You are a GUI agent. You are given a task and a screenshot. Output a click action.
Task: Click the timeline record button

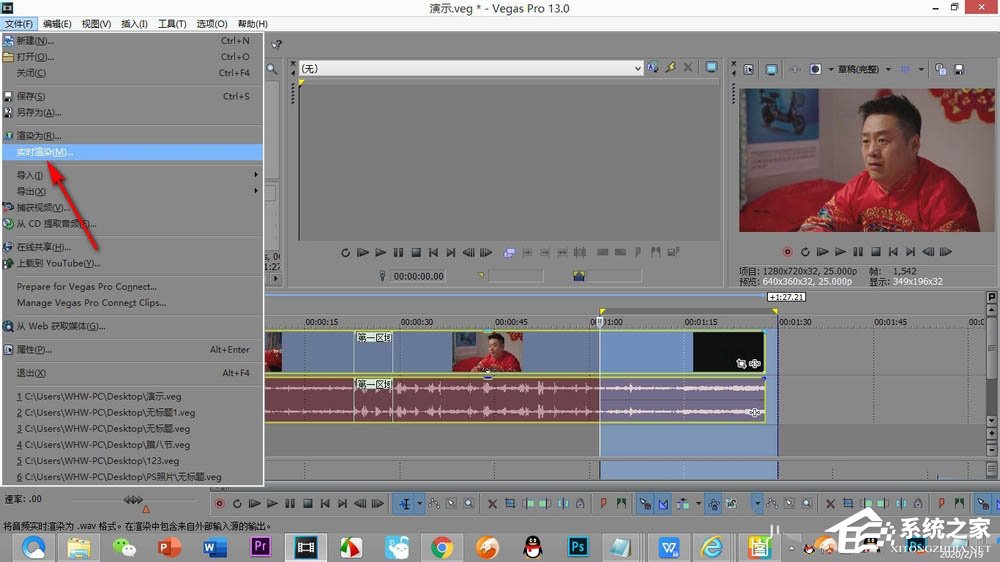point(219,504)
